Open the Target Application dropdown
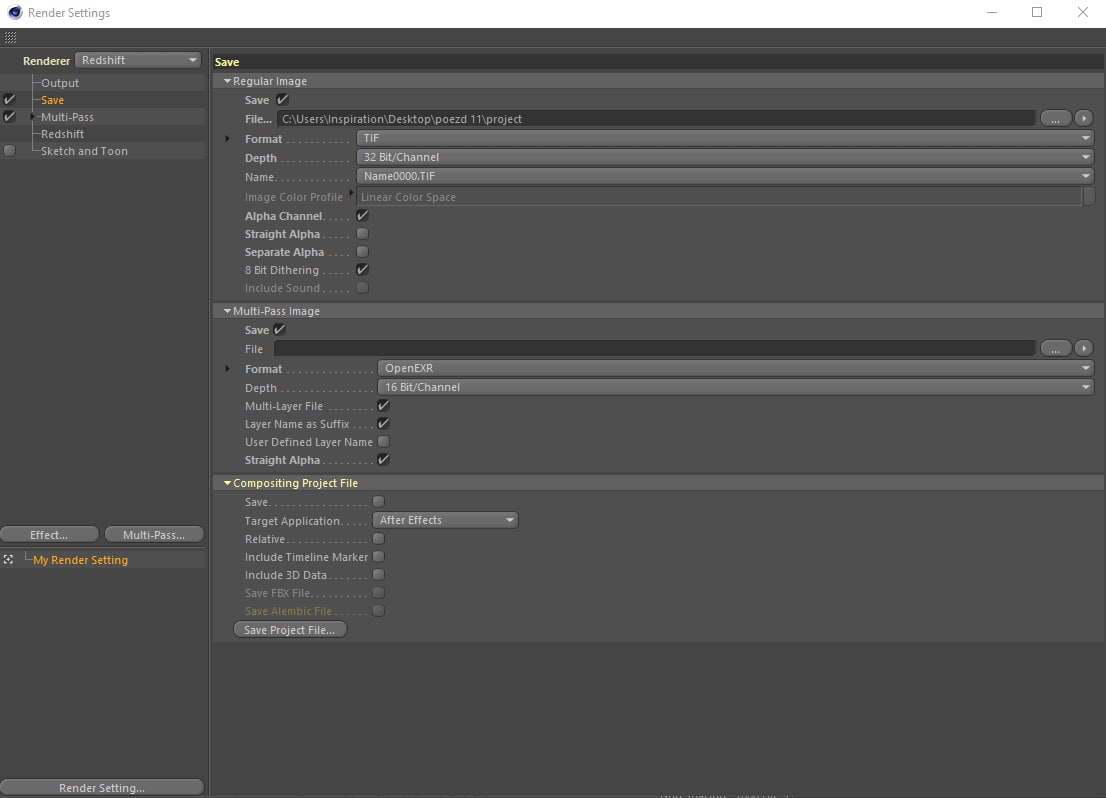The height and width of the screenshot is (798, 1106). [x=446, y=520]
